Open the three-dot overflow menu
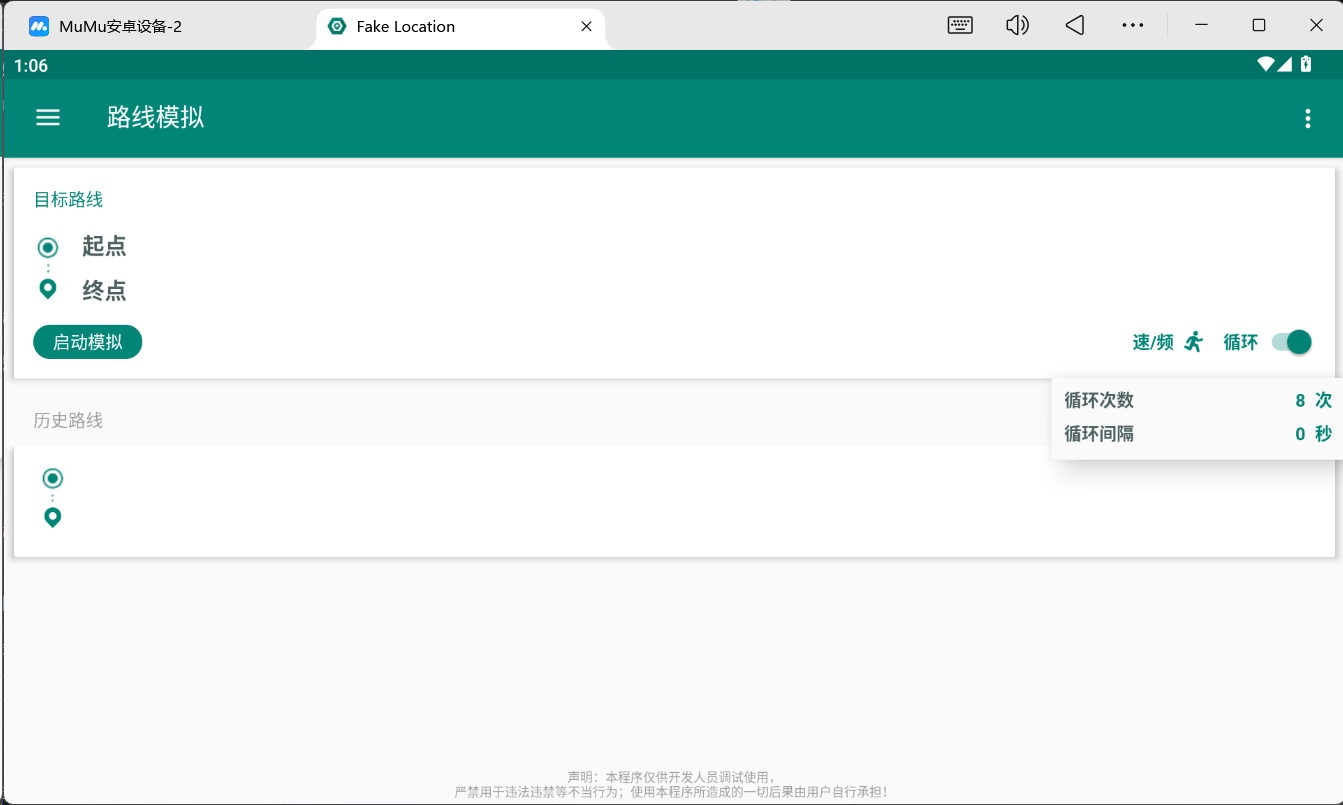 [1307, 119]
